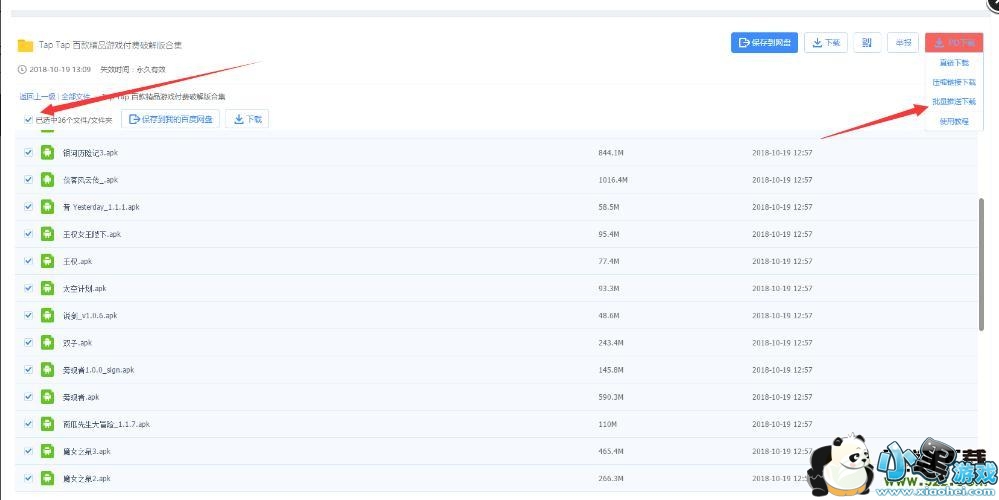Click file name 太空计划.apk

point(85,289)
